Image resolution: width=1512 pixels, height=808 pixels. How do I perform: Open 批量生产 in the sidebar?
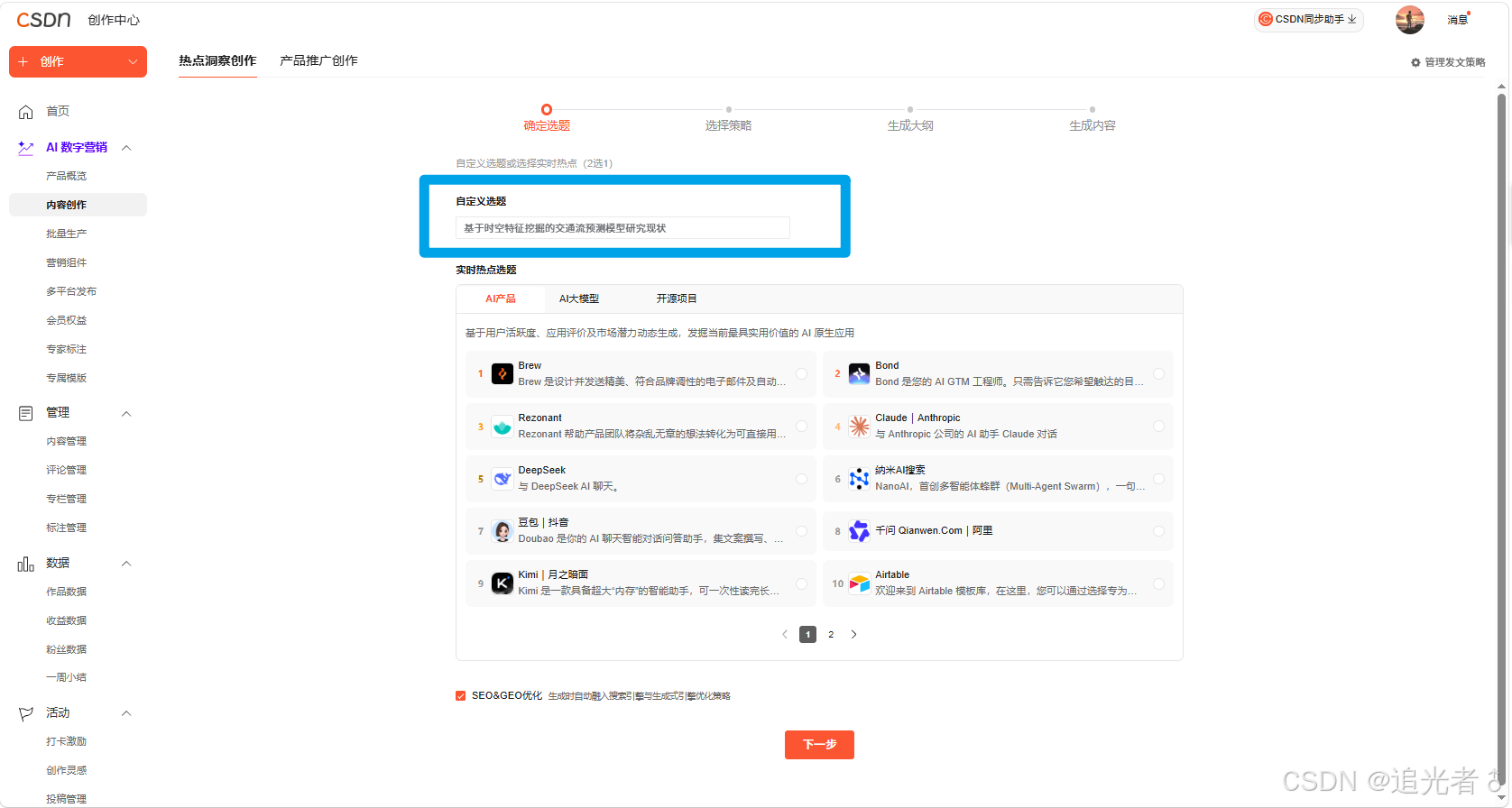67,234
